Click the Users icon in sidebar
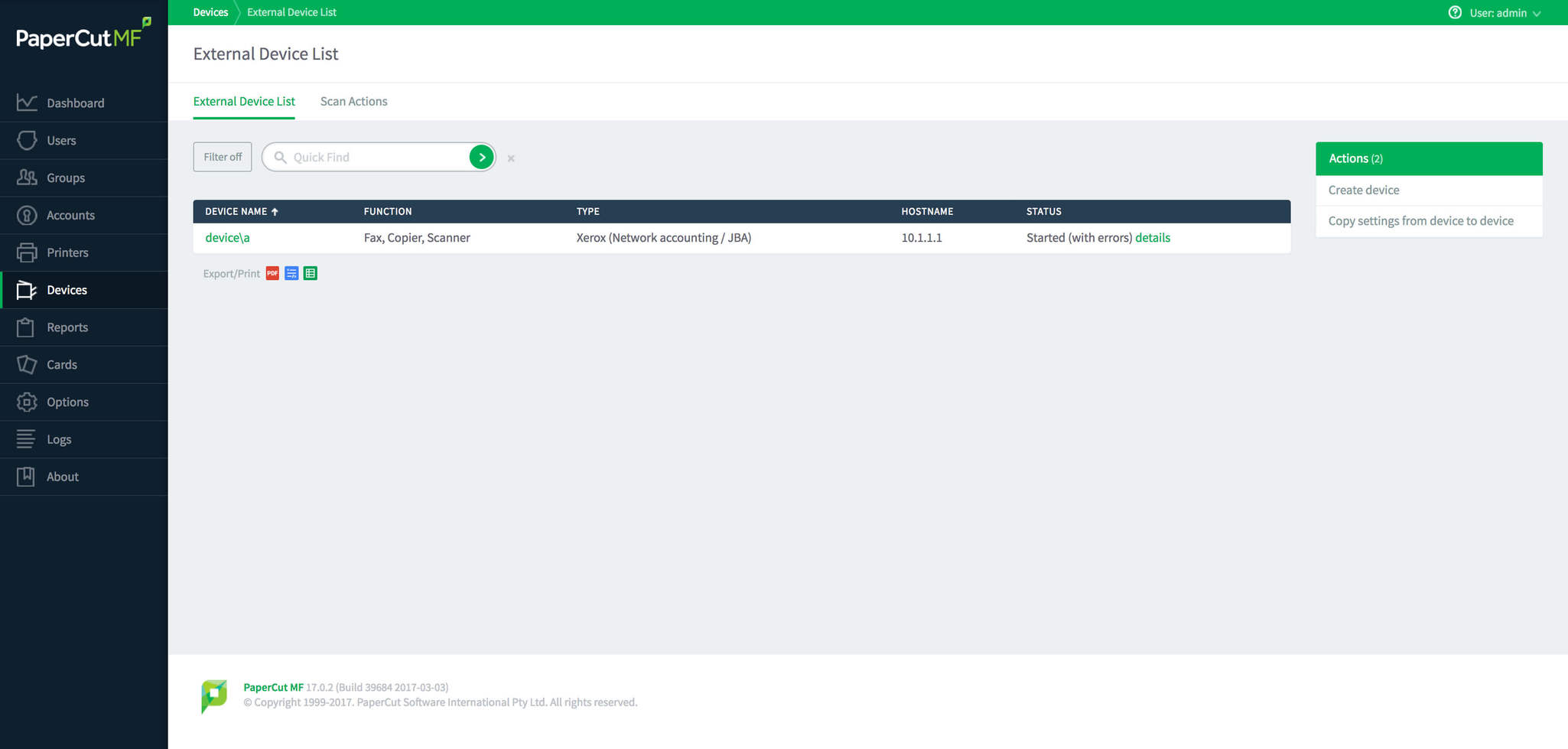Viewport: 1568px width, 749px height. [27, 140]
